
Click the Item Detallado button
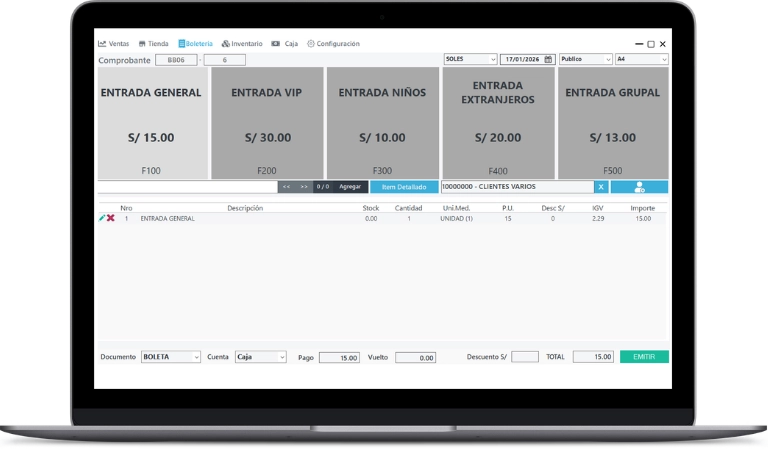(404, 187)
